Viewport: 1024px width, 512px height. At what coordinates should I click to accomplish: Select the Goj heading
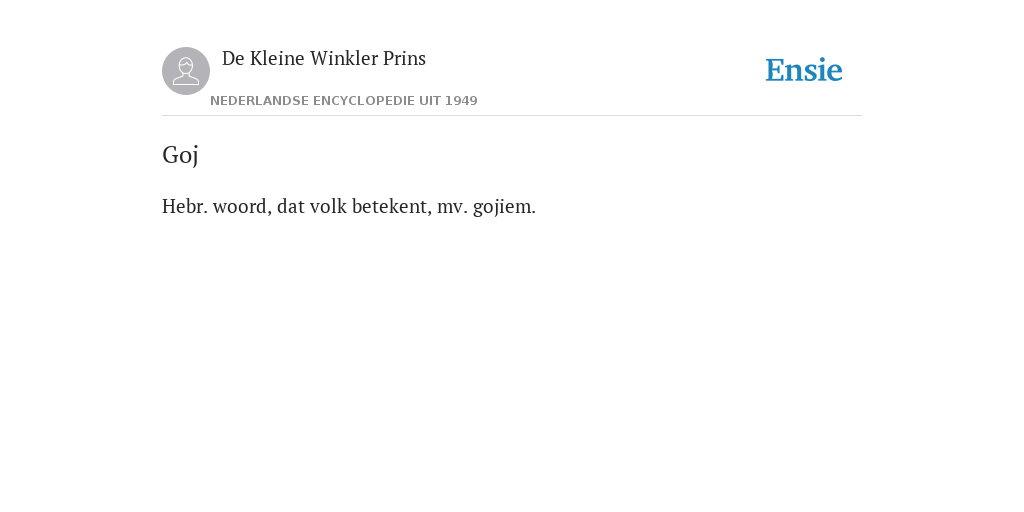(180, 155)
